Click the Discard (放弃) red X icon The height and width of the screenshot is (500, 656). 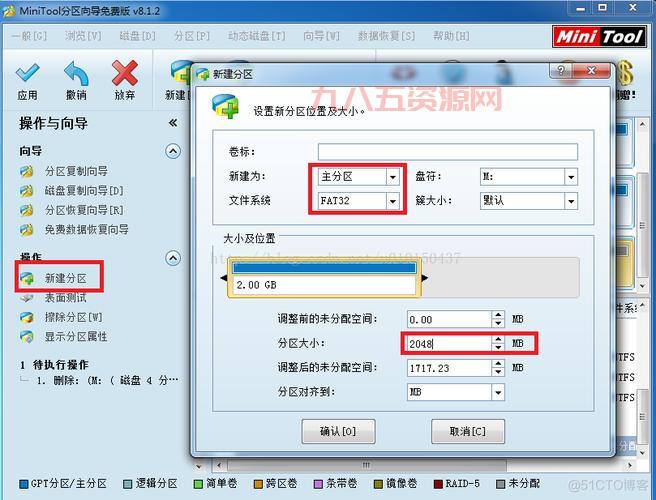(125, 73)
